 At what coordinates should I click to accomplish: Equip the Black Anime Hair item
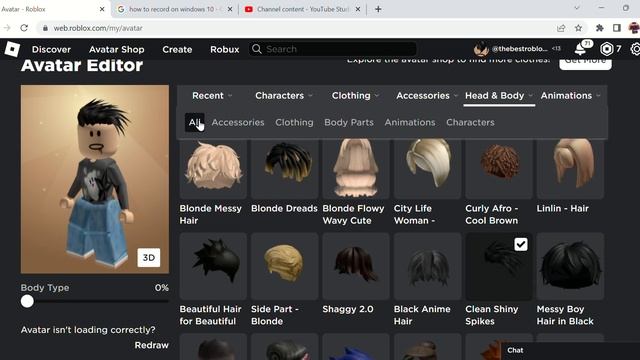pyautogui.click(x=427, y=267)
